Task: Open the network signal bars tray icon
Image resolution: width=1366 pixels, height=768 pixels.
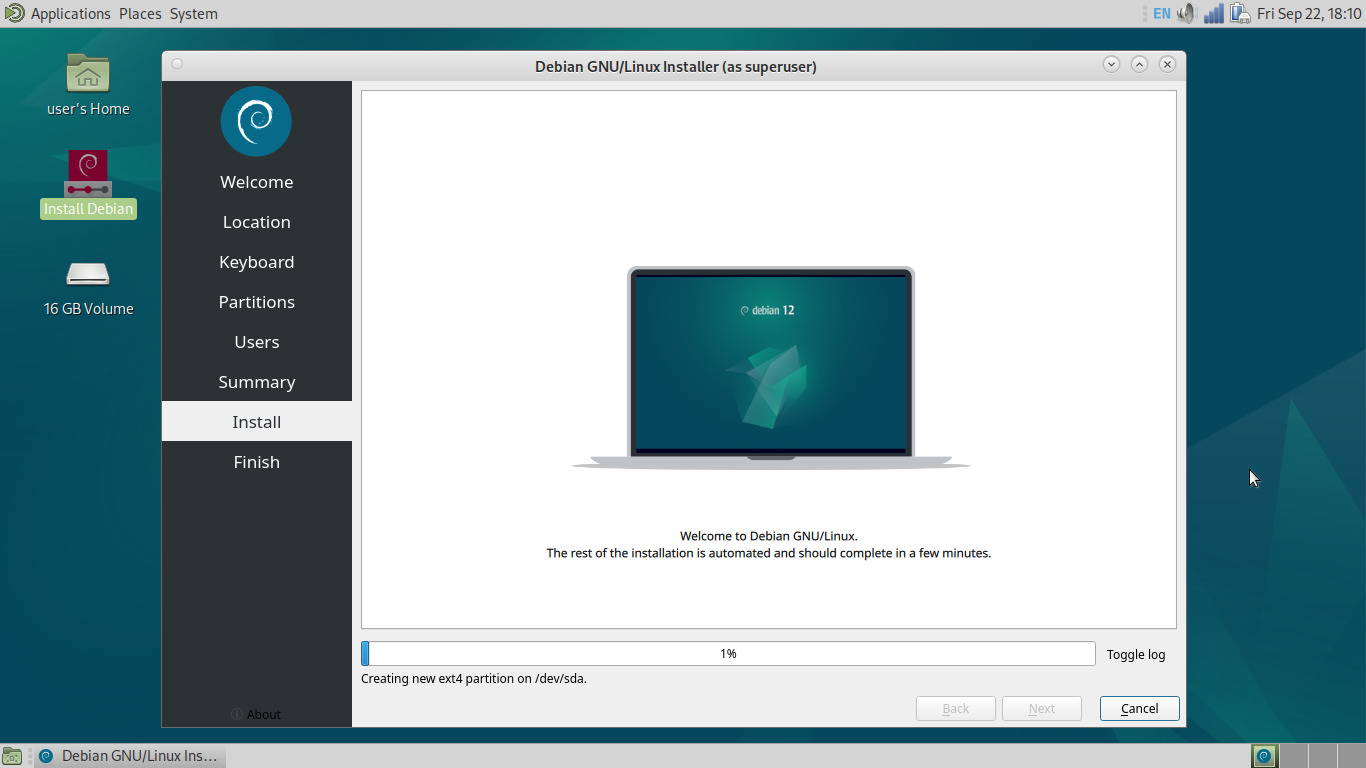Action: tap(1214, 13)
